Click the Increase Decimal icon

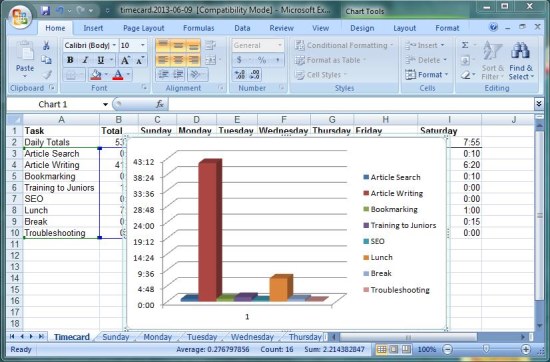[x=240, y=75]
